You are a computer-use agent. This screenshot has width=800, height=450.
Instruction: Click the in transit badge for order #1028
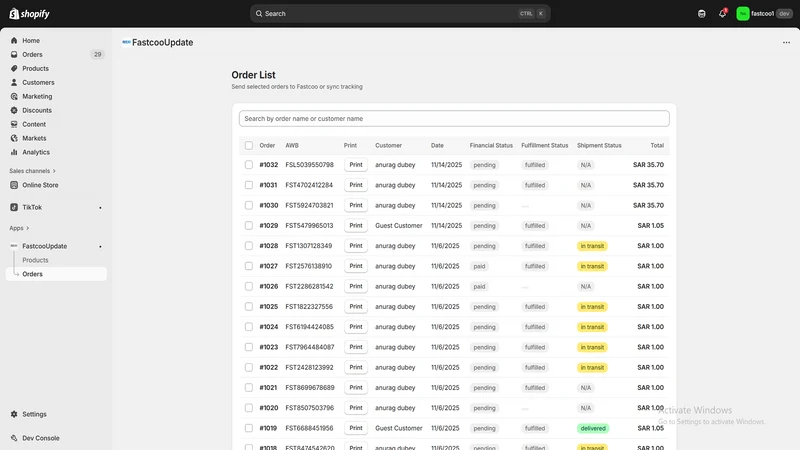tap(592, 246)
